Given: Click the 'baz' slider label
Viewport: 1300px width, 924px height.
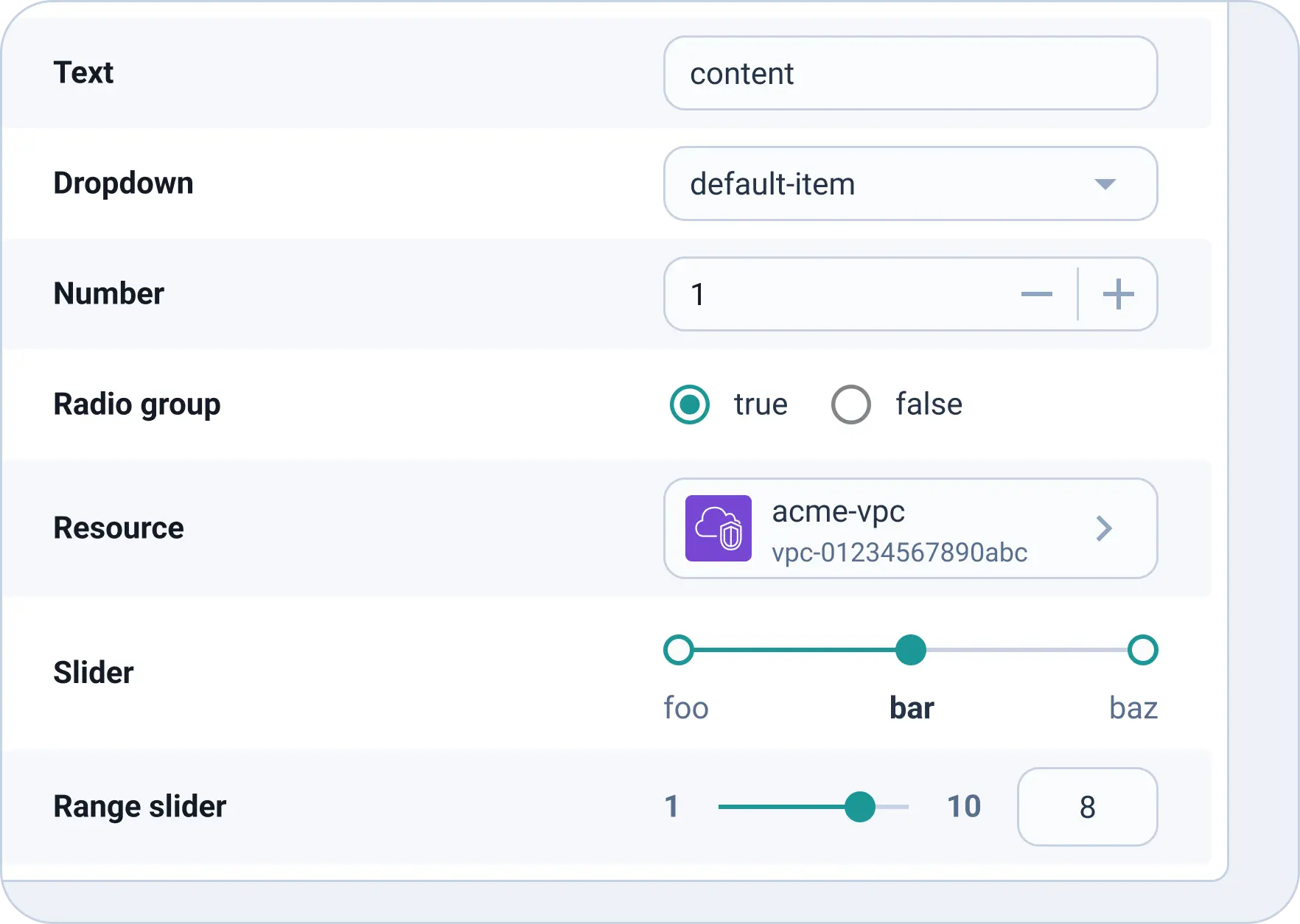Looking at the screenshot, I should pos(1133,708).
